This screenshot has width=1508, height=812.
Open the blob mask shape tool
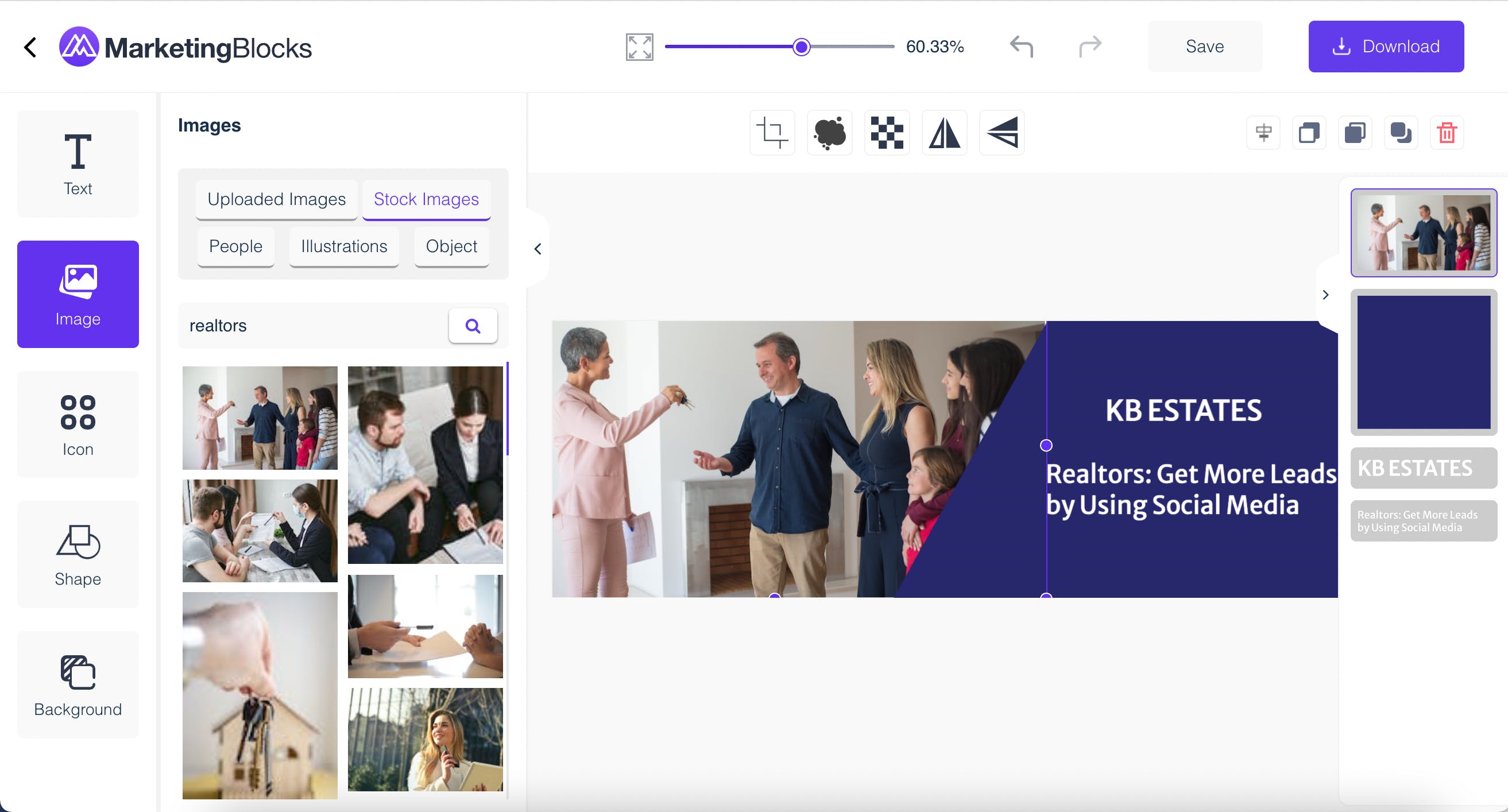tap(830, 132)
